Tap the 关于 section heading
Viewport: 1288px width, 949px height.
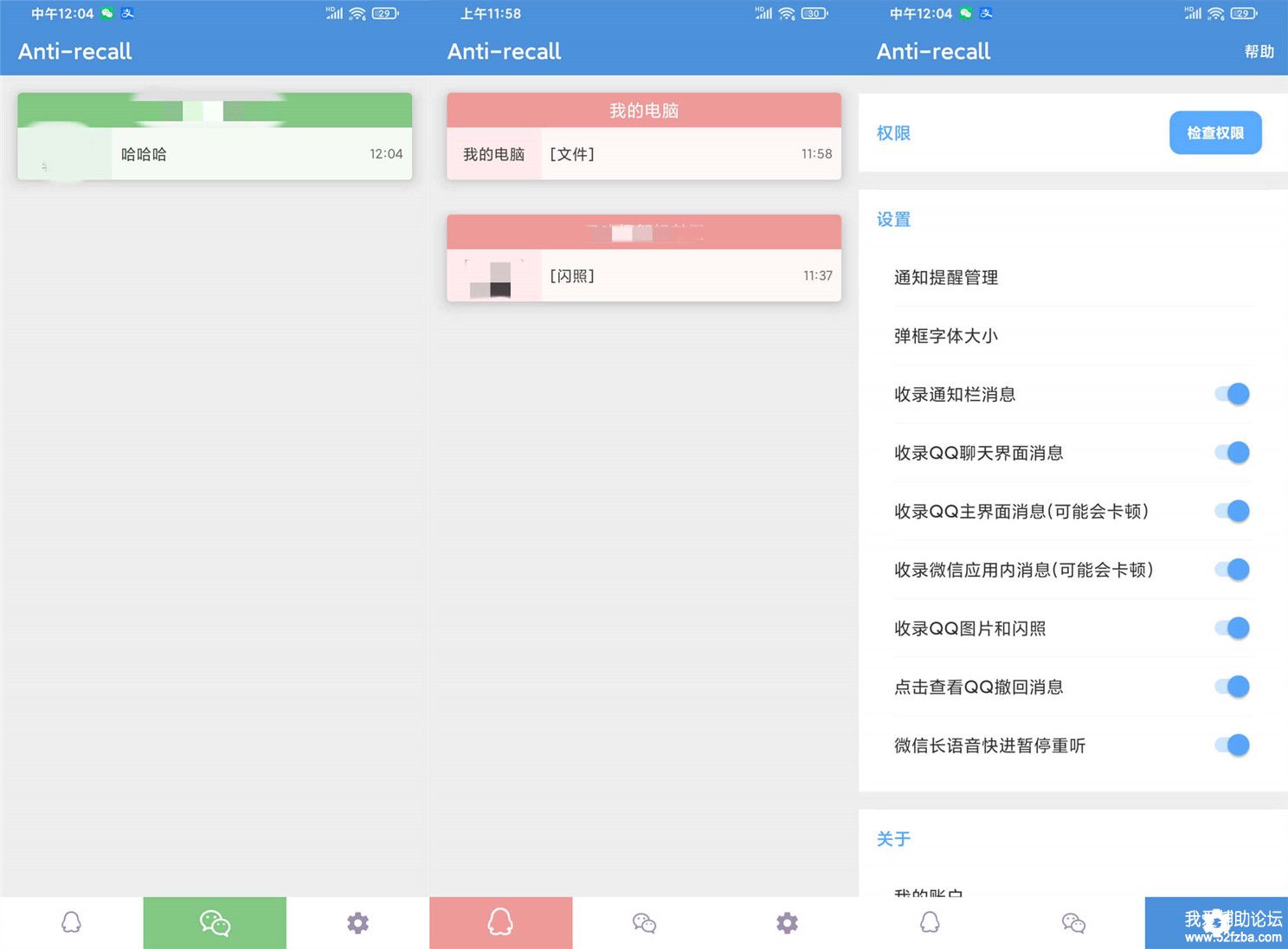point(893,839)
